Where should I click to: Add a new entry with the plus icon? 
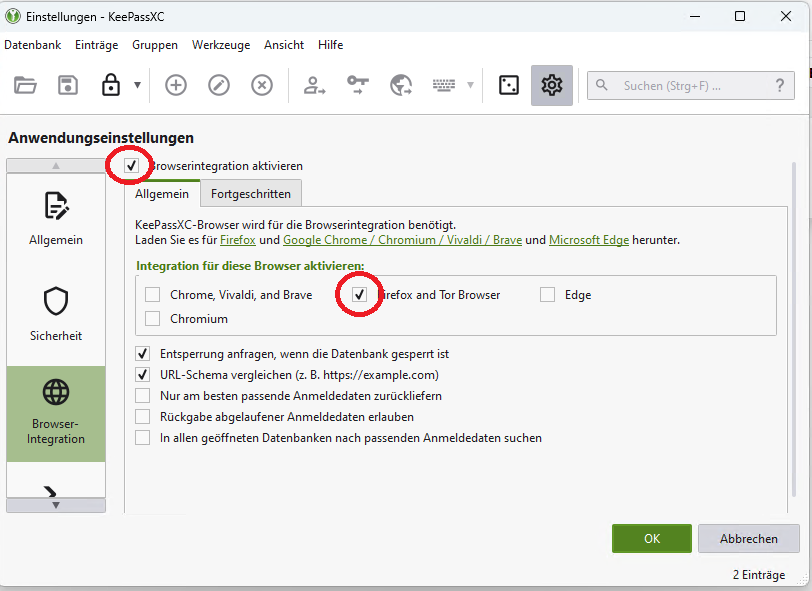[x=175, y=85]
